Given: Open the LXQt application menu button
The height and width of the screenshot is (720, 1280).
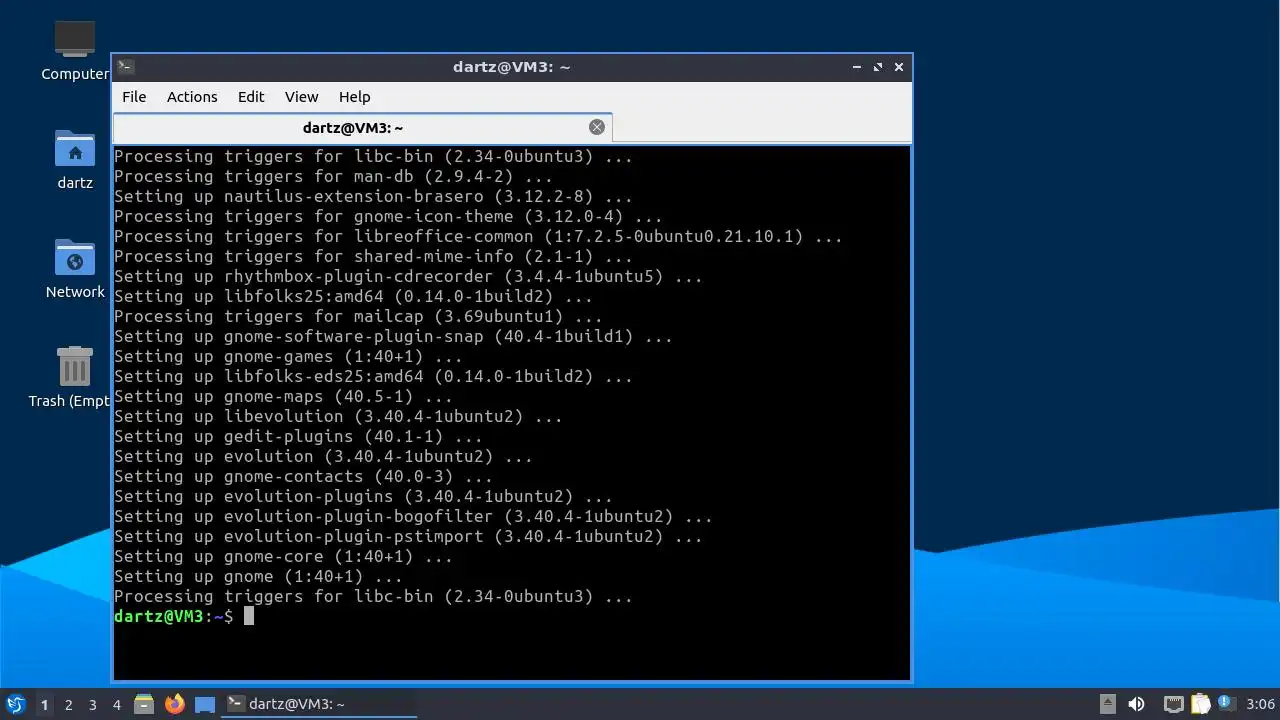Looking at the screenshot, I should 15,704.
